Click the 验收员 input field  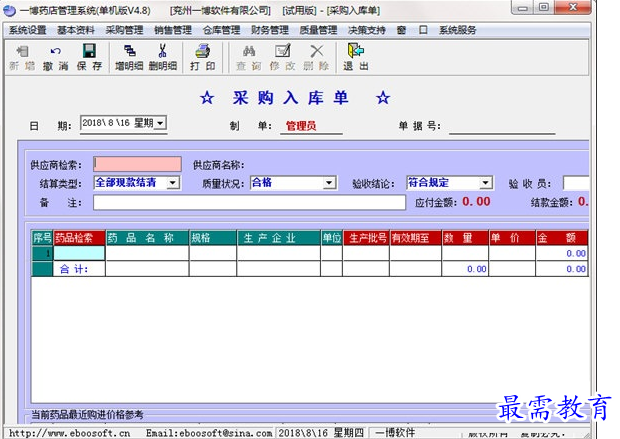click(576, 183)
